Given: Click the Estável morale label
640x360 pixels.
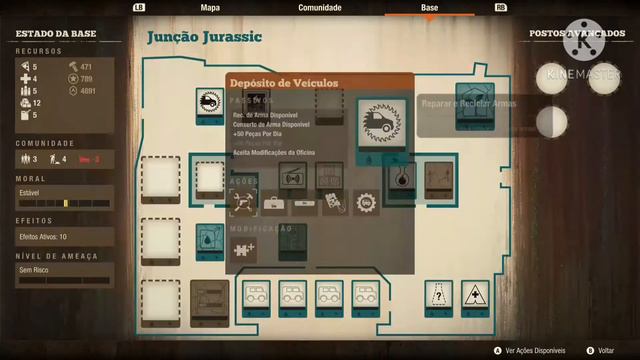Looking at the screenshot, I should tap(29, 193).
